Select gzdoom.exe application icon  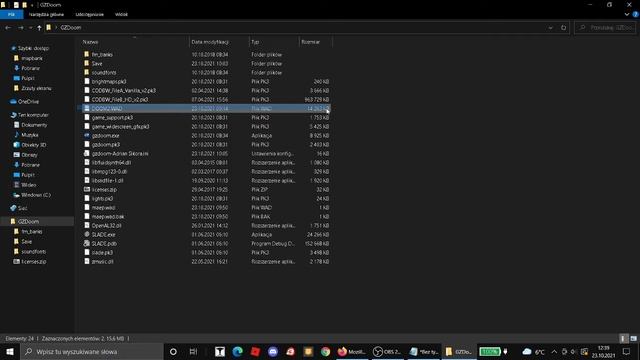(x=87, y=136)
